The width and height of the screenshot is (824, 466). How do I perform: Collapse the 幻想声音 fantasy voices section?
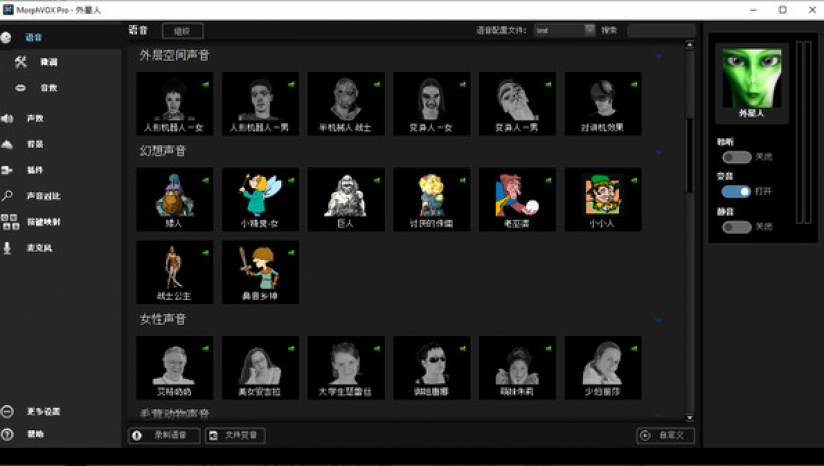click(x=658, y=152)
